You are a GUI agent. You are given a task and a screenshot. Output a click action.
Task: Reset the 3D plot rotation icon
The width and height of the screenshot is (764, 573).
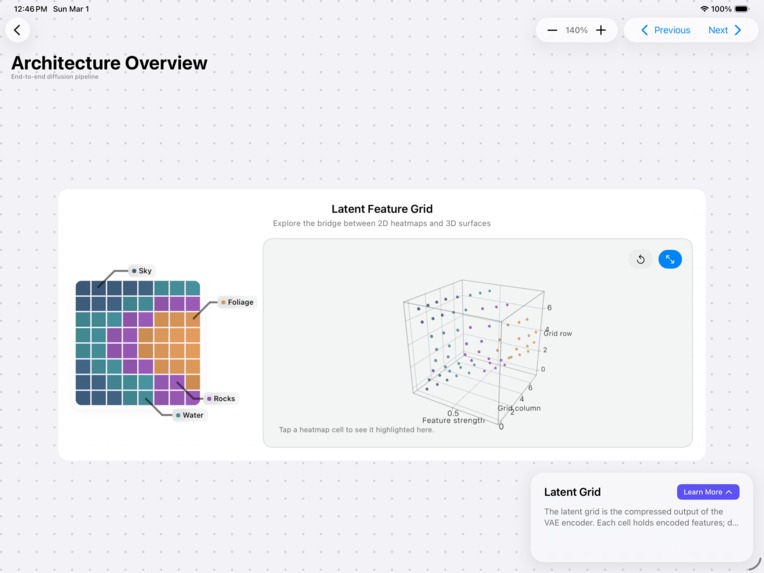[x=641, y=259]
